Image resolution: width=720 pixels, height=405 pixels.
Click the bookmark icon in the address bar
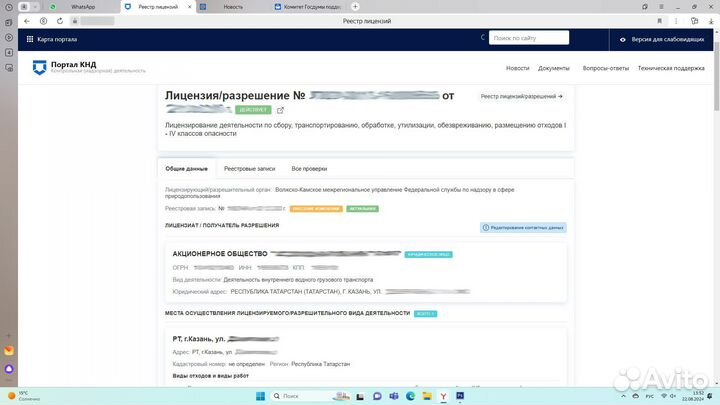659,21
